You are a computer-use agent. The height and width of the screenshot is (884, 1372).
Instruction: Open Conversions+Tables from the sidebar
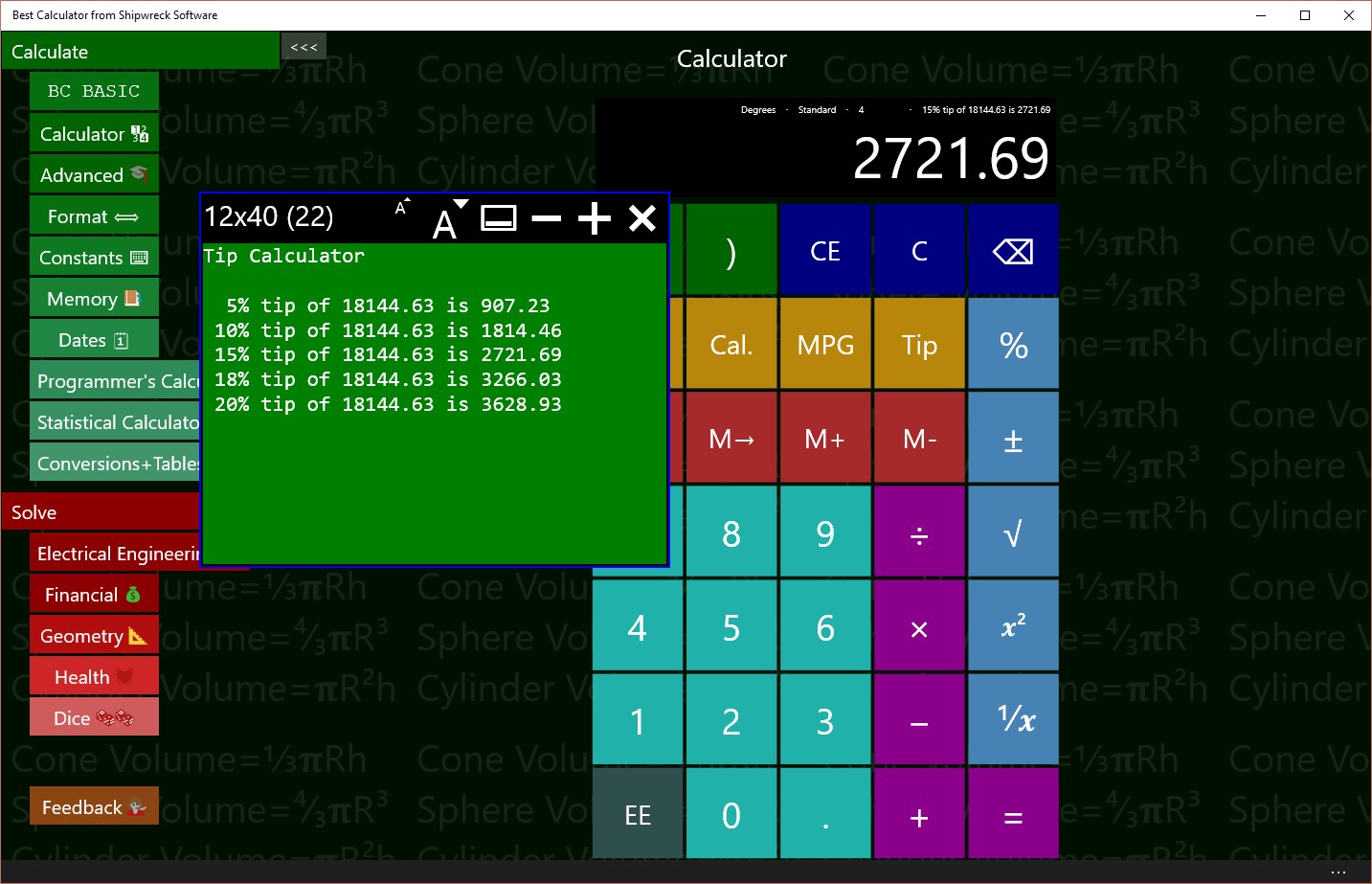(x=115, y=463)
